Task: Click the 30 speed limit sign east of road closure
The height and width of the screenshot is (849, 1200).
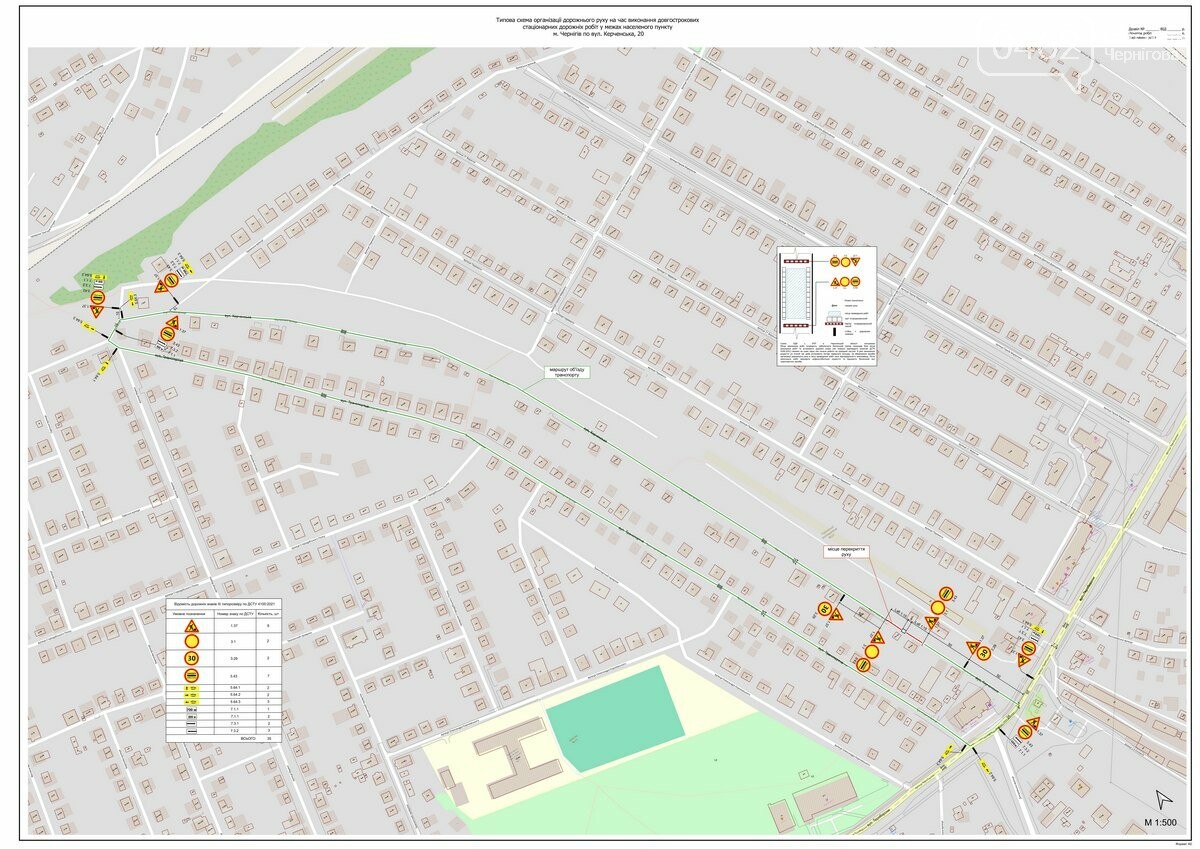Action: click(984, 654)
